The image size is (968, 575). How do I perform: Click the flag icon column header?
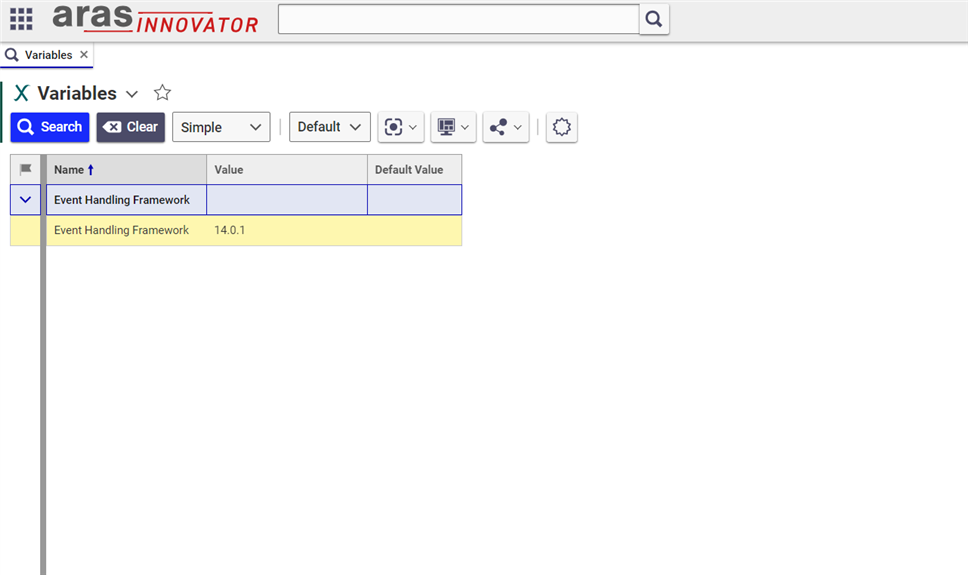click(26, 170)
